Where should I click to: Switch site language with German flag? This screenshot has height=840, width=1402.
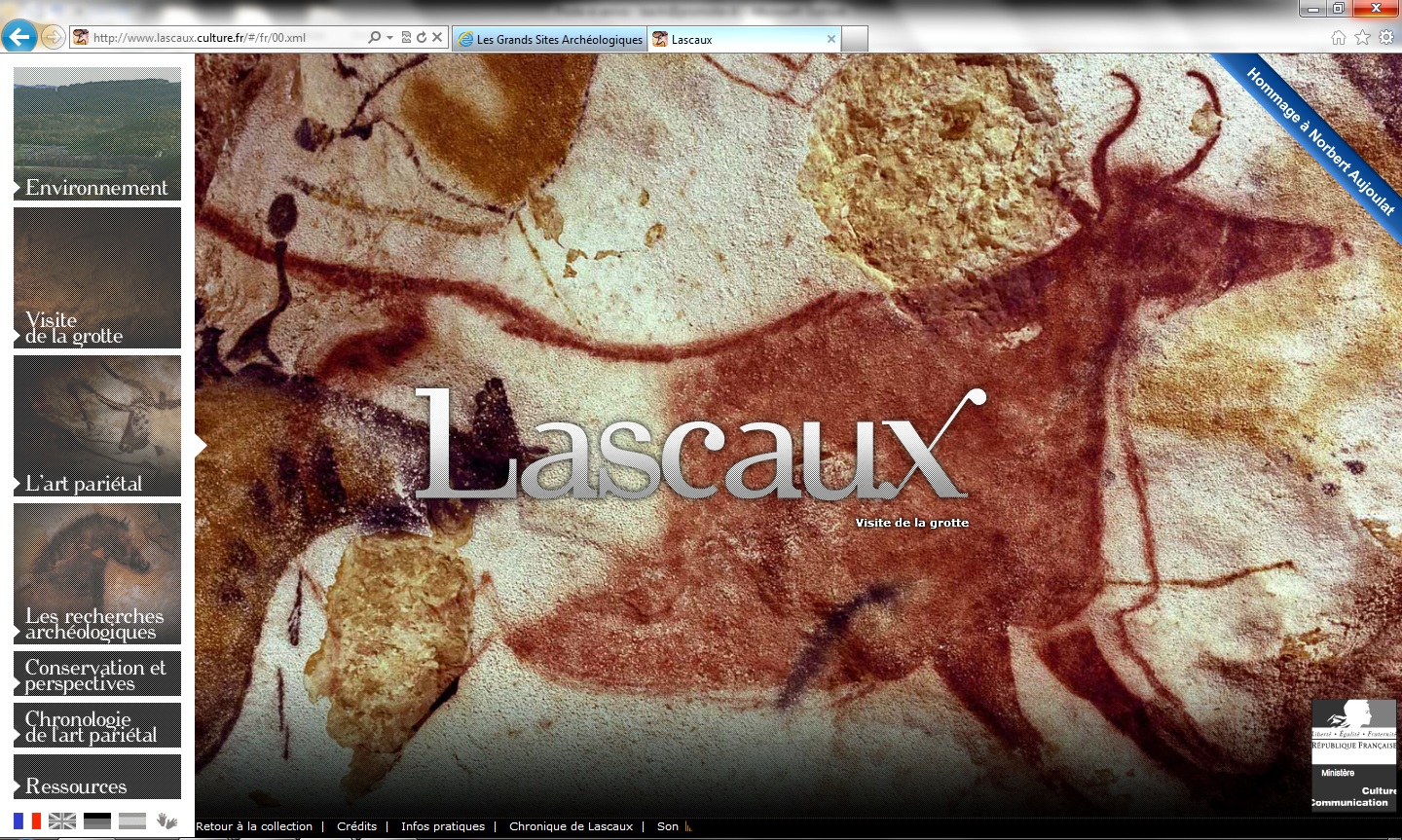click(97, 821)
